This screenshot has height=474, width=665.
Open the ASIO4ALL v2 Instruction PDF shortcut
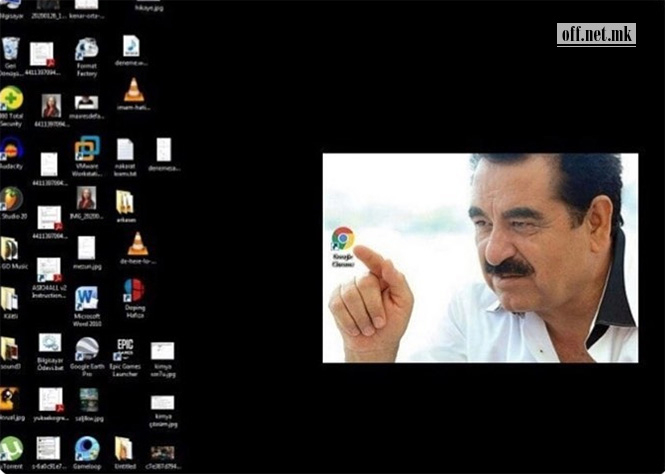pos(49,270)
